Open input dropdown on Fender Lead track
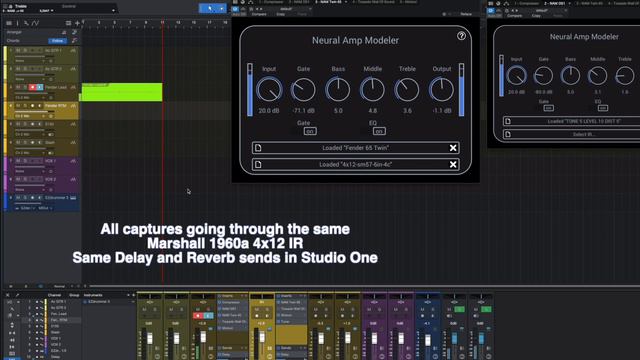The width and height of the screenshot is (640, 360). coord(29,98)
